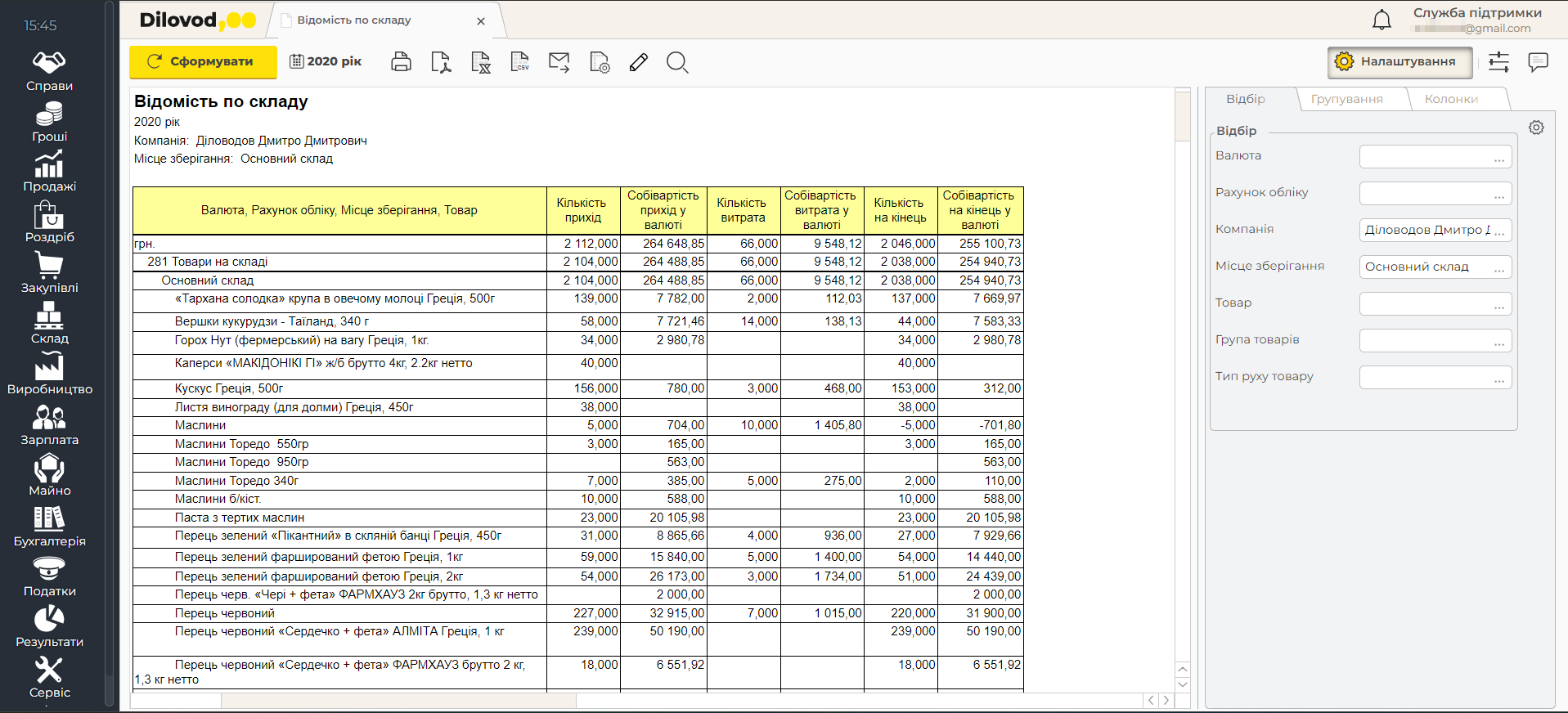Export the report as CSV
The height and width of the screenshot is (713, 1568).
pyautogui.click(x=520, y=62)
